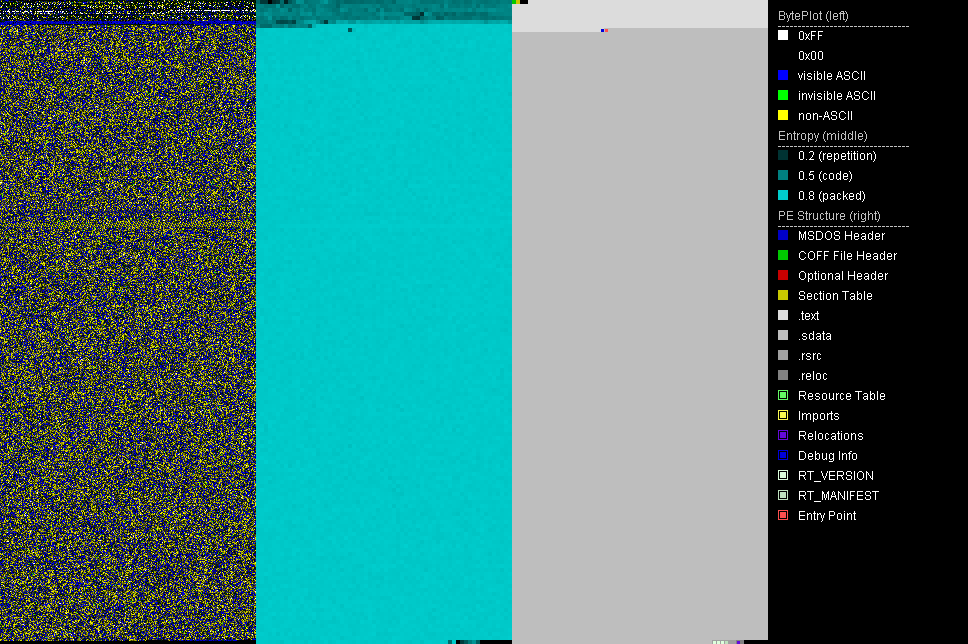
Task: Click the blue visible ASCII swatch
Action: pyautogui.click(x=783, y=76)
